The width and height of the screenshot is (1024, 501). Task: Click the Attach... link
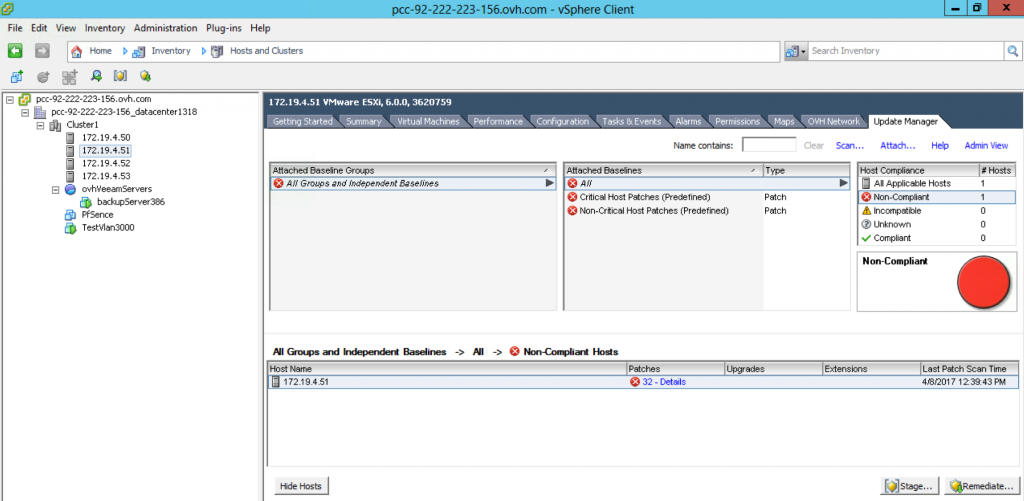tap(897, 146)
